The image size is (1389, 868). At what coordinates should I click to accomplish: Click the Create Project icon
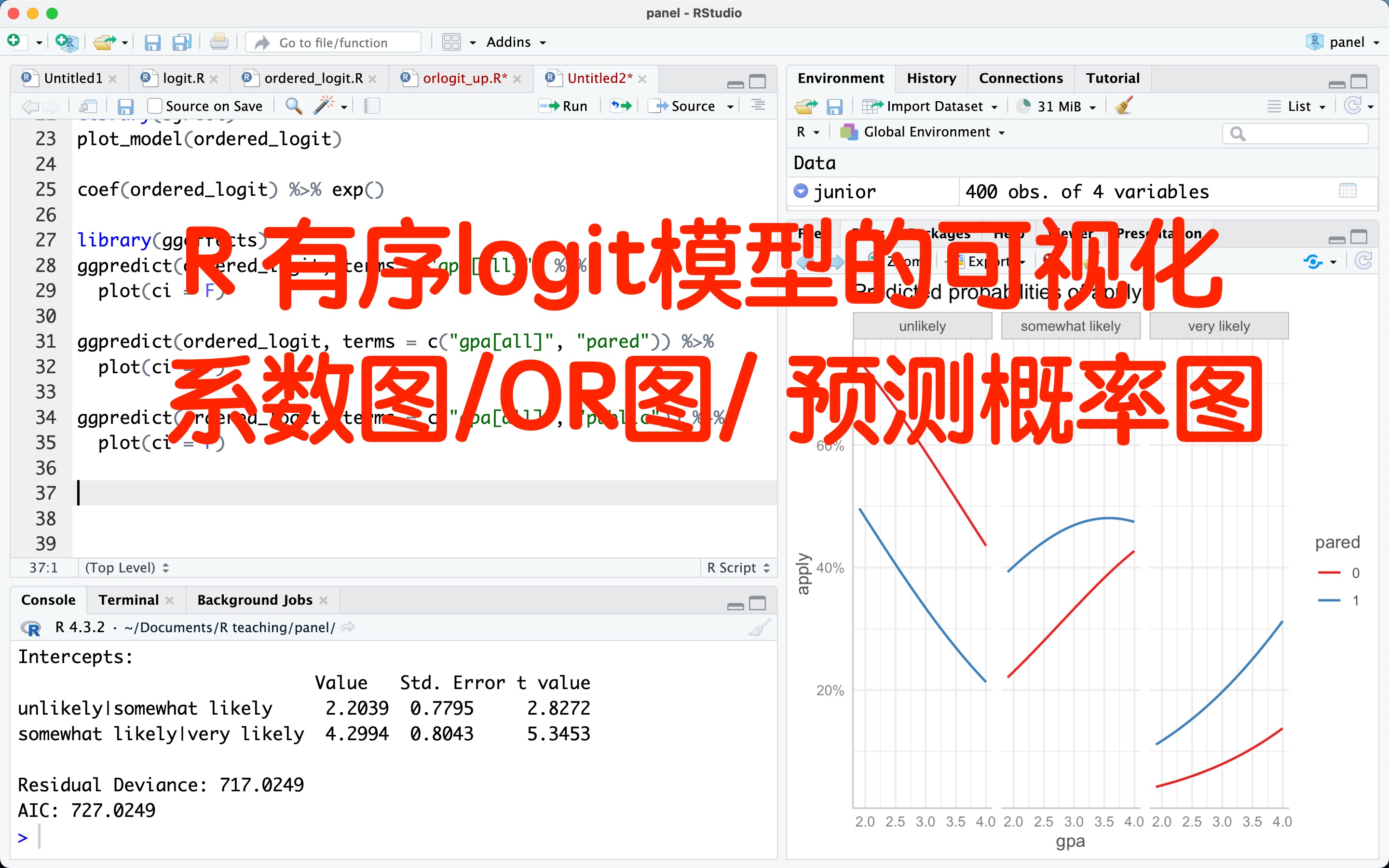tap(67, 42)
